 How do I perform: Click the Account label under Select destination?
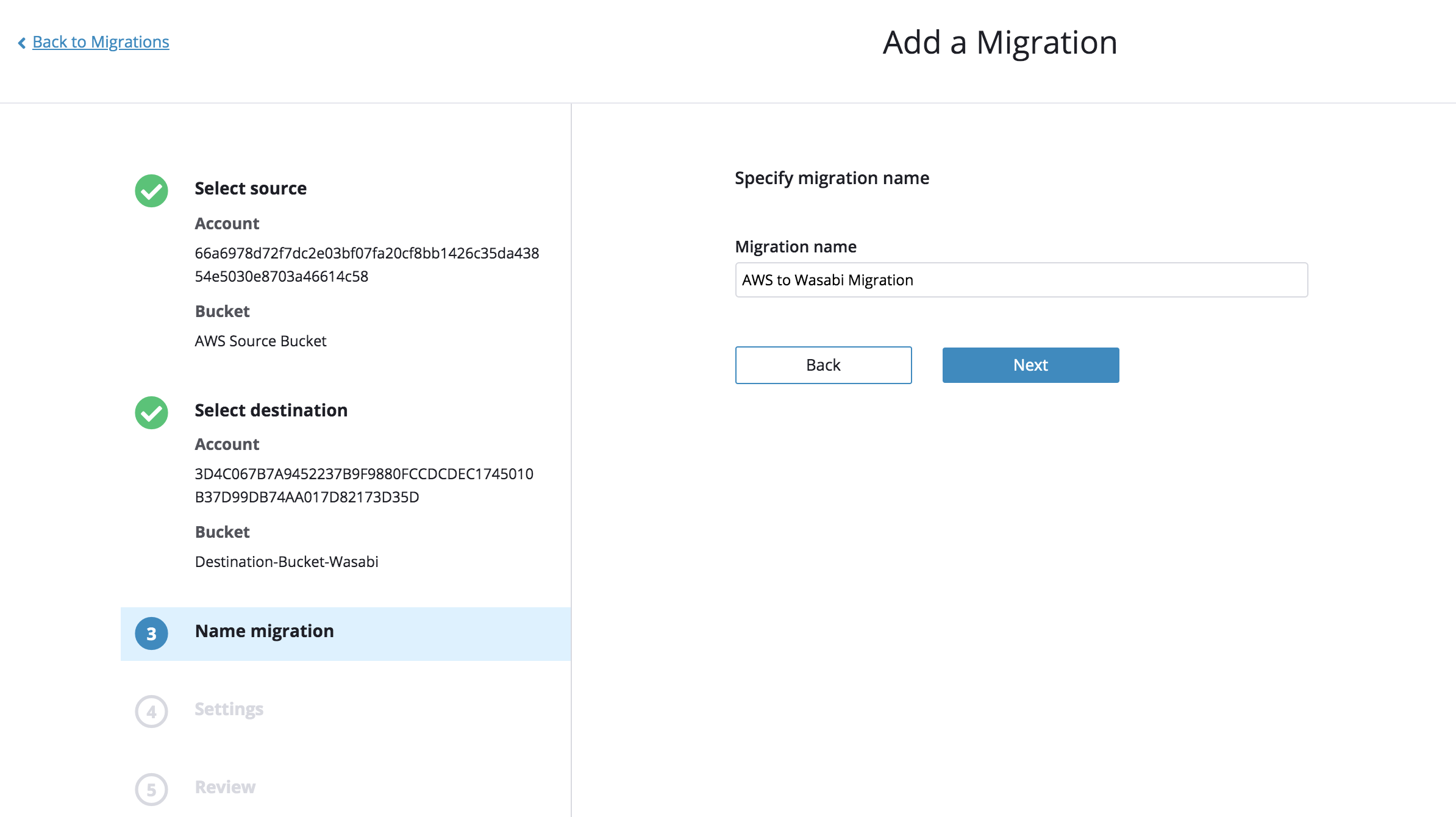point(227,444)
